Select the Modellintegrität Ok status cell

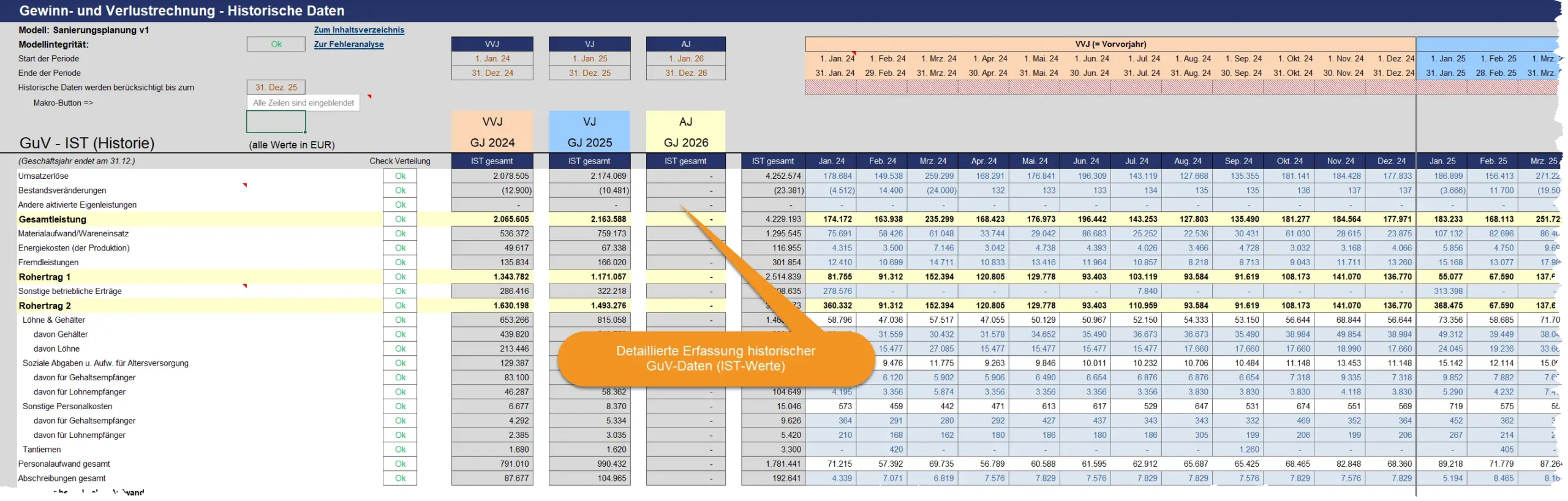click(x=276, y=44)
